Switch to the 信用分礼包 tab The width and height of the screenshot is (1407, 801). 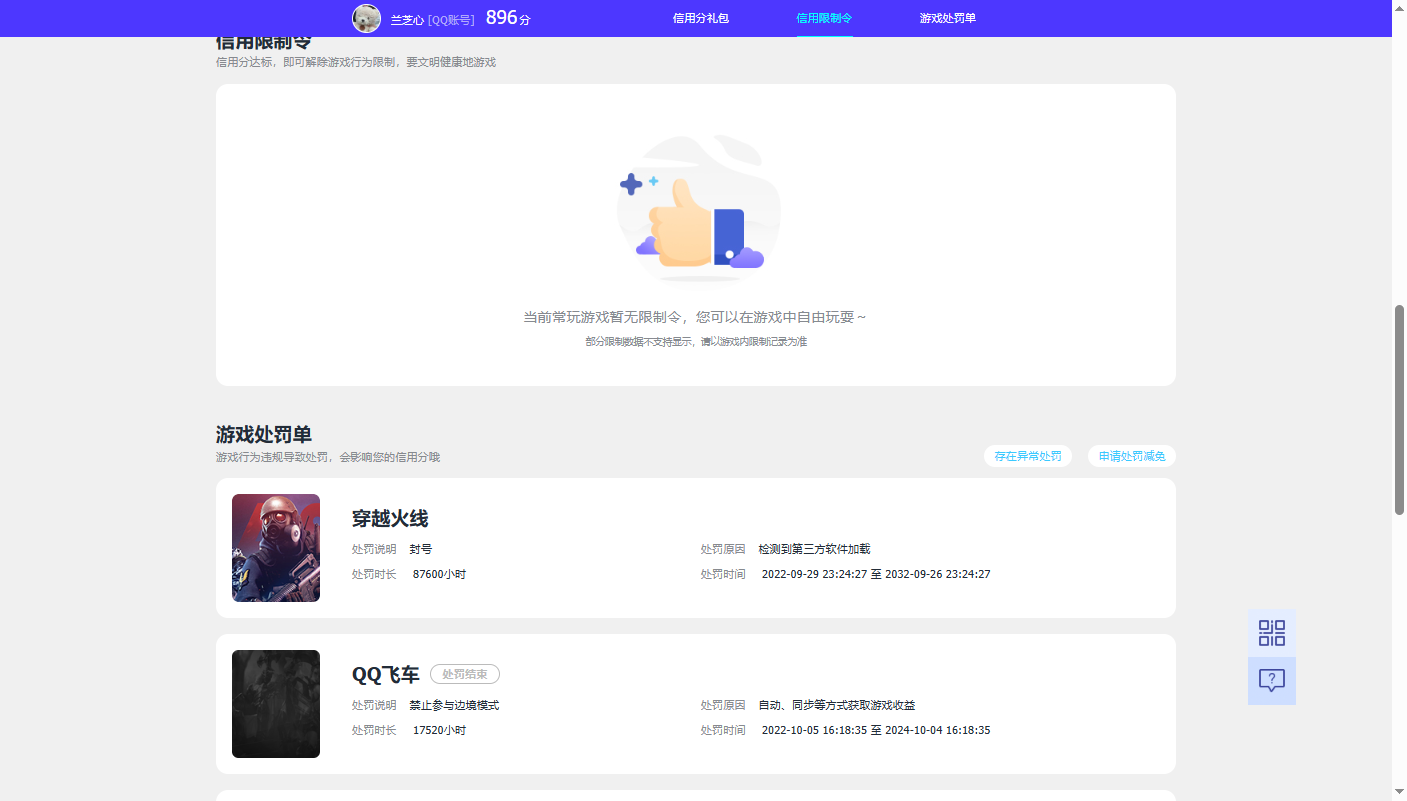coord(701,18)
